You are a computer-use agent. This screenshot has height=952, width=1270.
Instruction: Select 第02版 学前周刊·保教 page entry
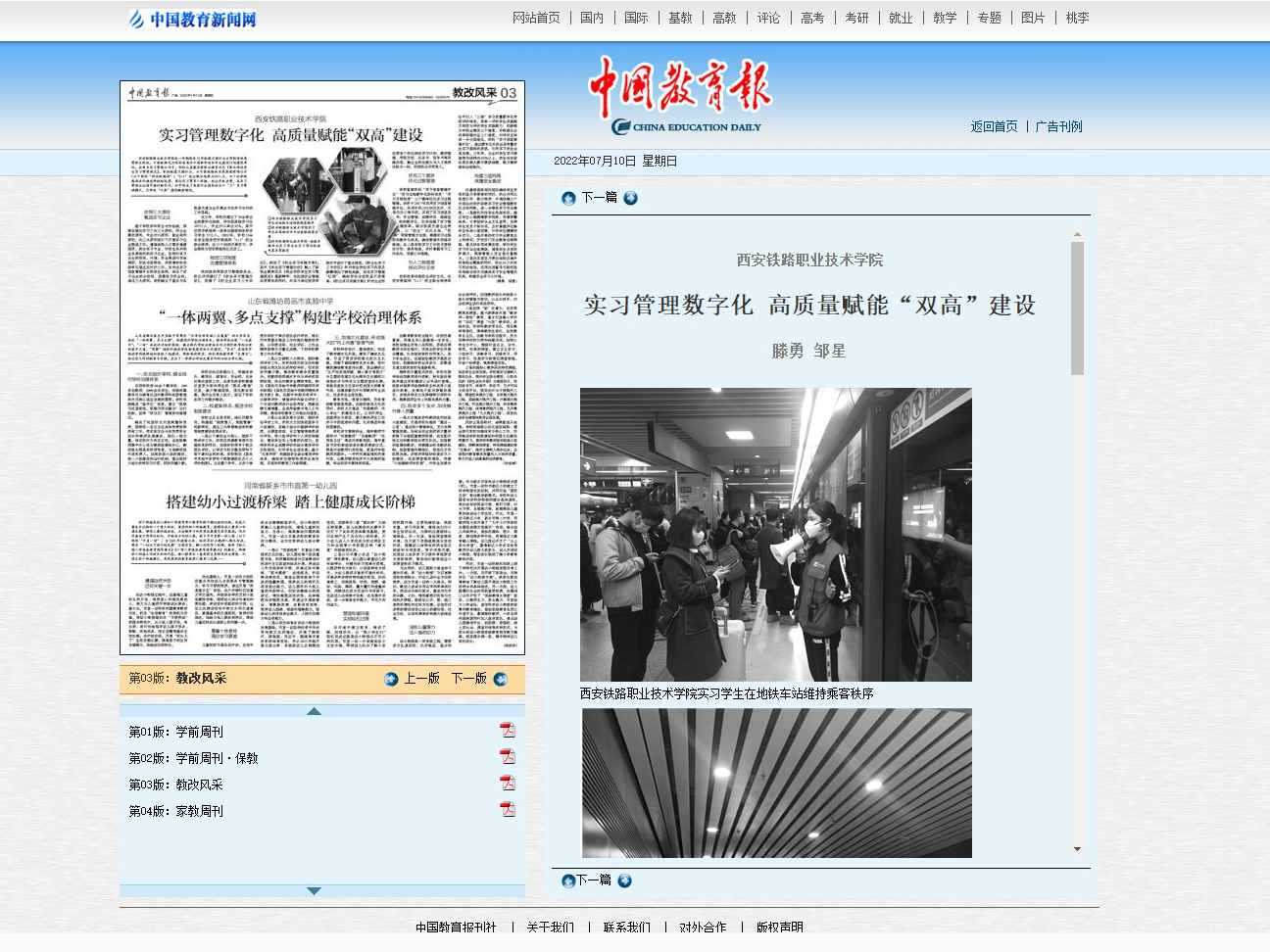pyautogui.click(x=193, y=758)
